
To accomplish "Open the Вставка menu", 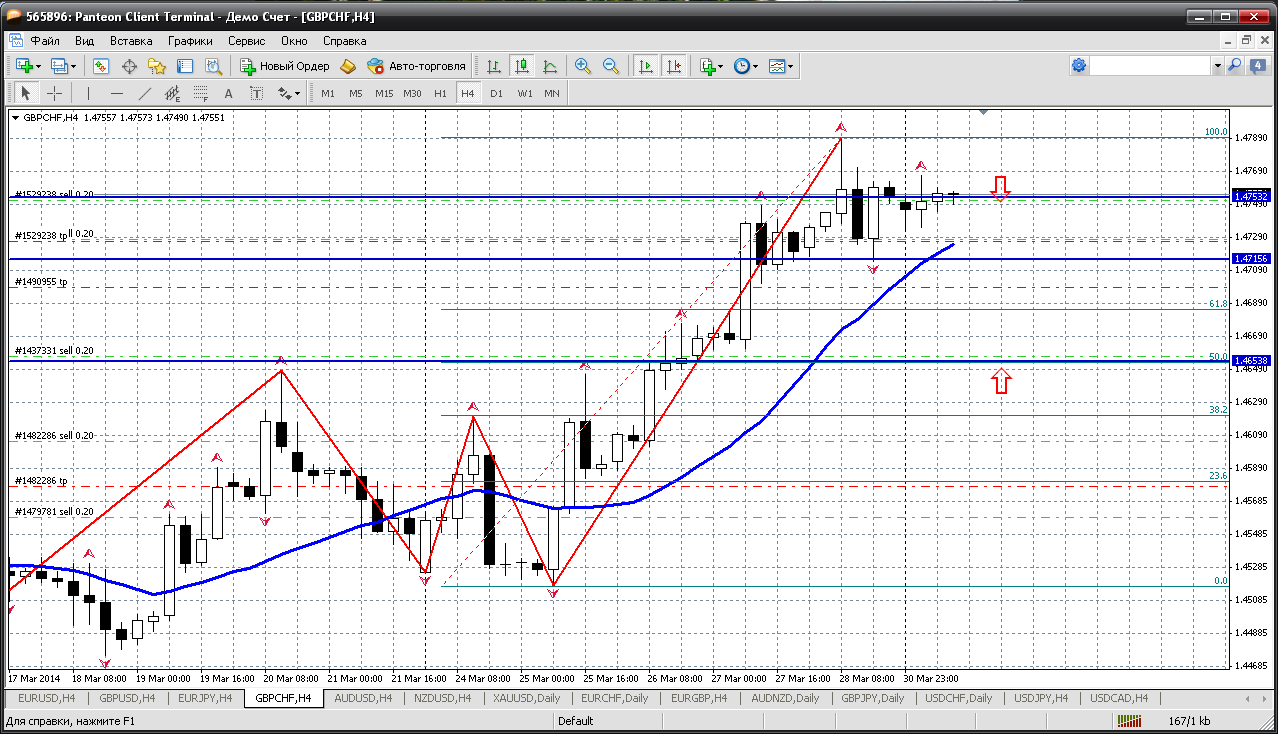I will click(x=131, y=41).
